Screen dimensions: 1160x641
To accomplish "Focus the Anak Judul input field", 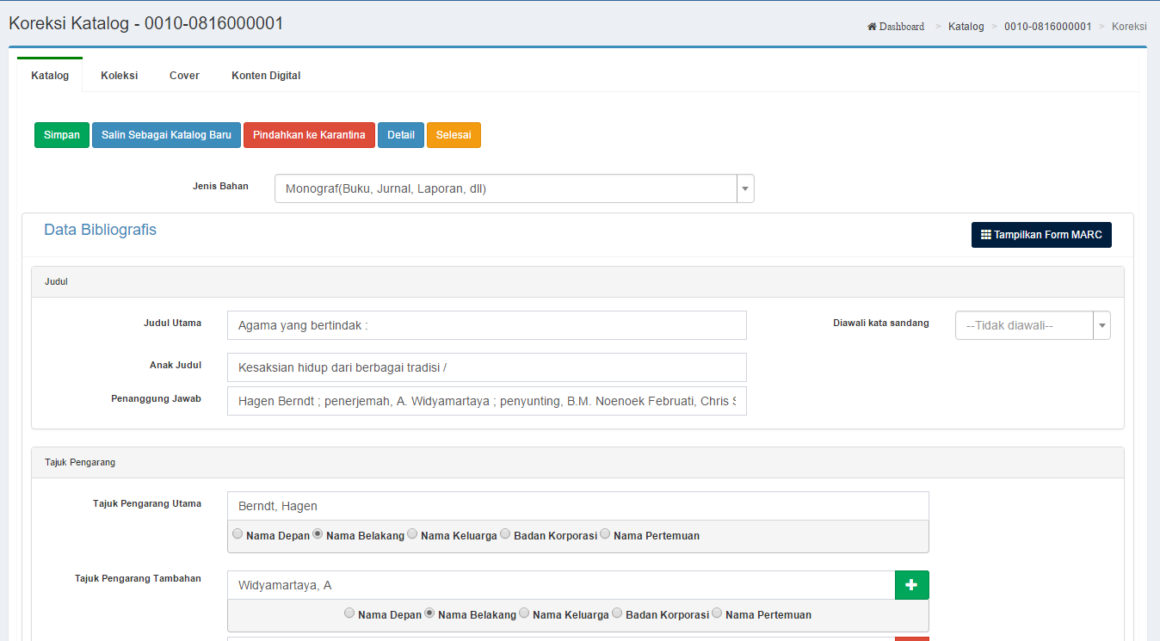I will pos(486,367).
